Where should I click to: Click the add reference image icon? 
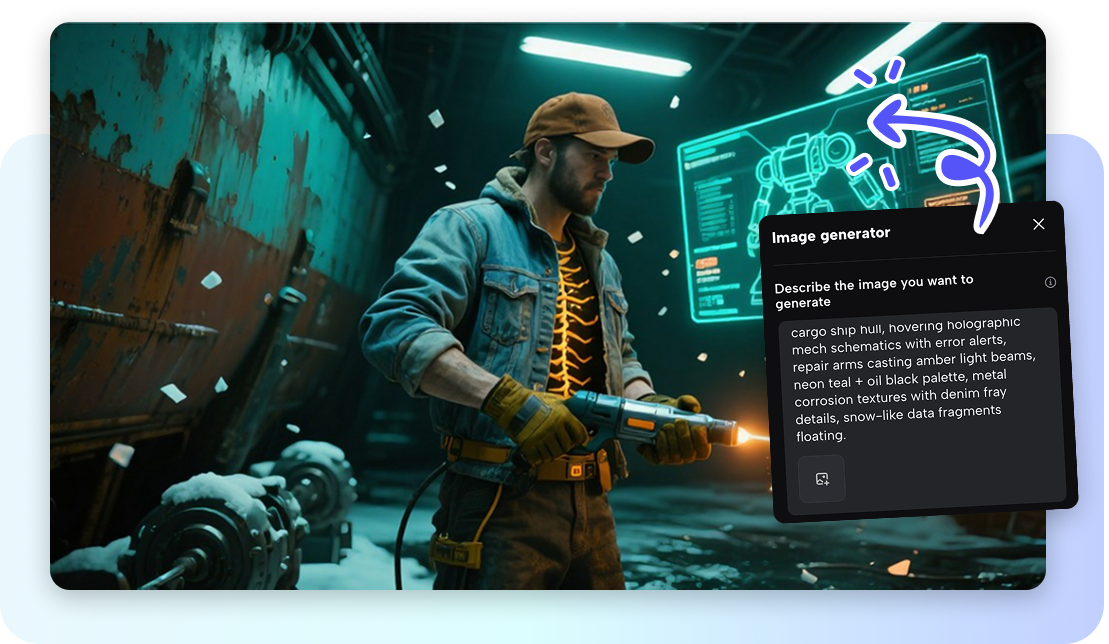(821, 479)
